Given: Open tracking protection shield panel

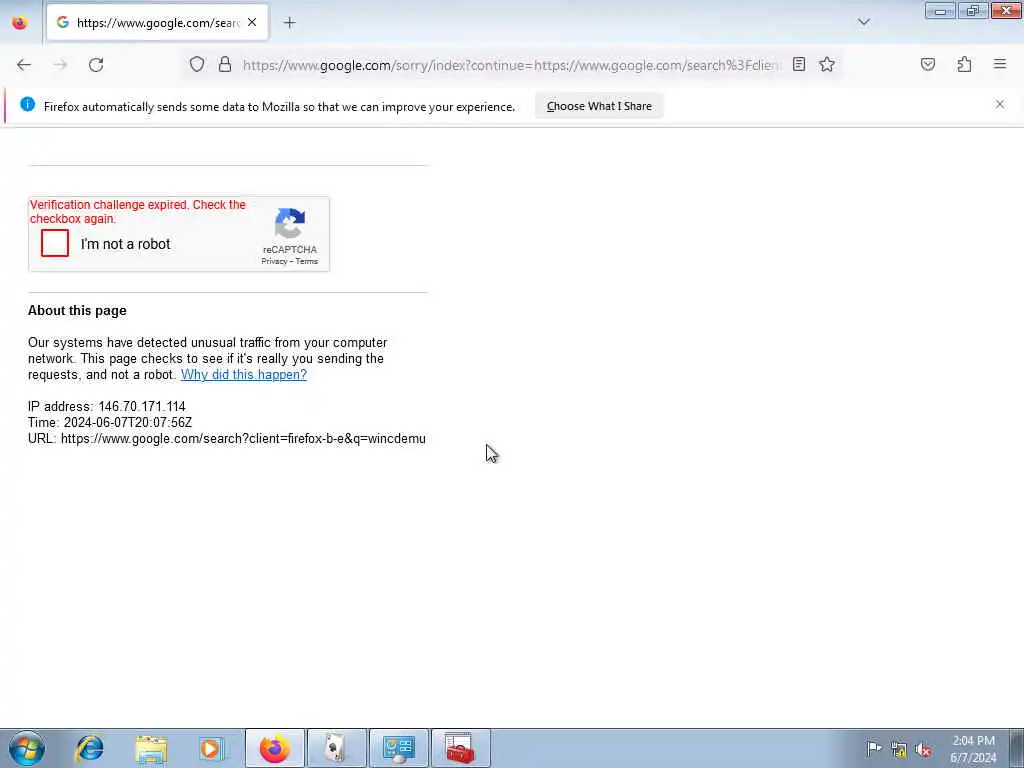Looking at the screenshot, I should click(x=197, y=64).
